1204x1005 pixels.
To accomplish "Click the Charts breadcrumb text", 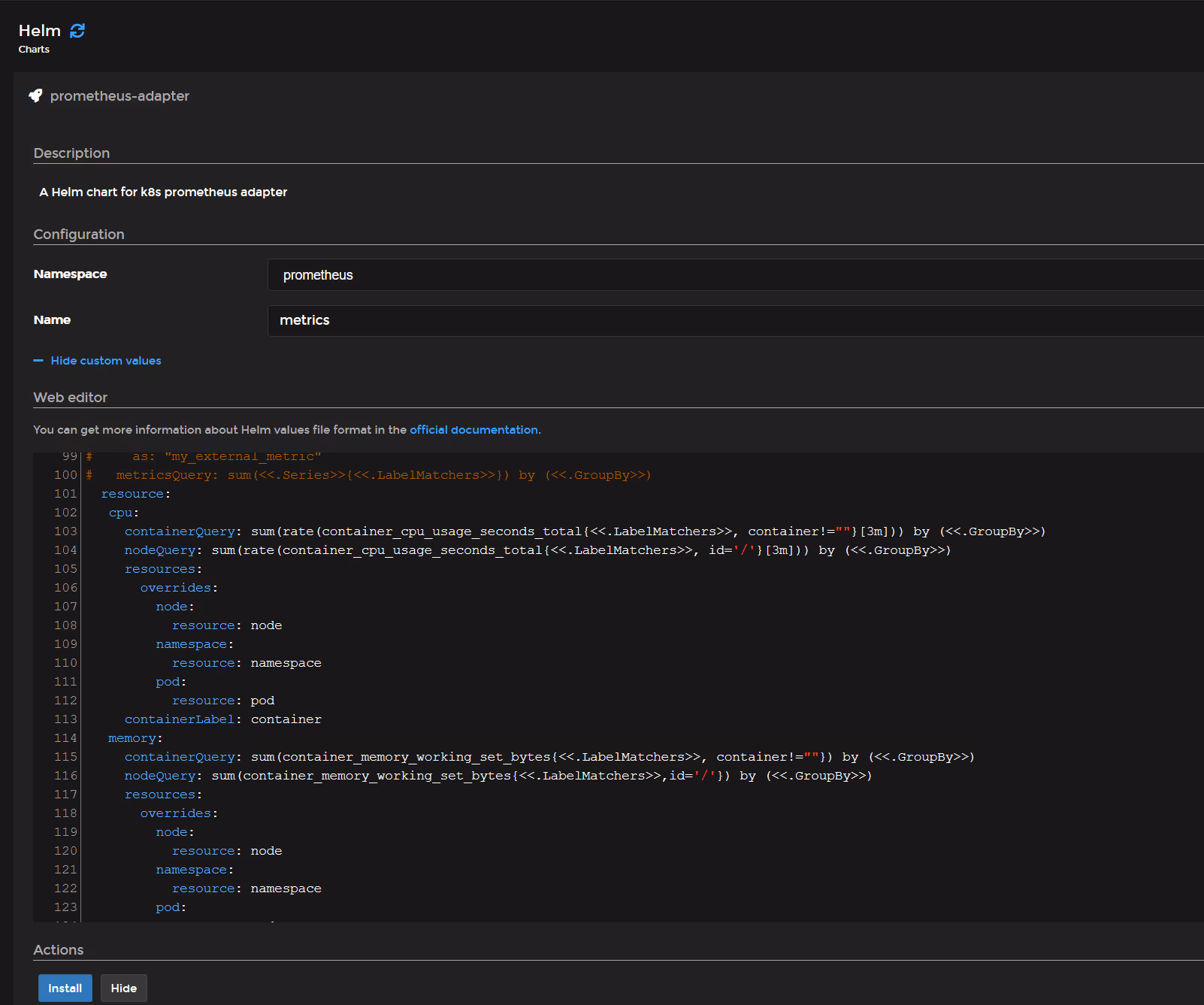I will 34,50.
